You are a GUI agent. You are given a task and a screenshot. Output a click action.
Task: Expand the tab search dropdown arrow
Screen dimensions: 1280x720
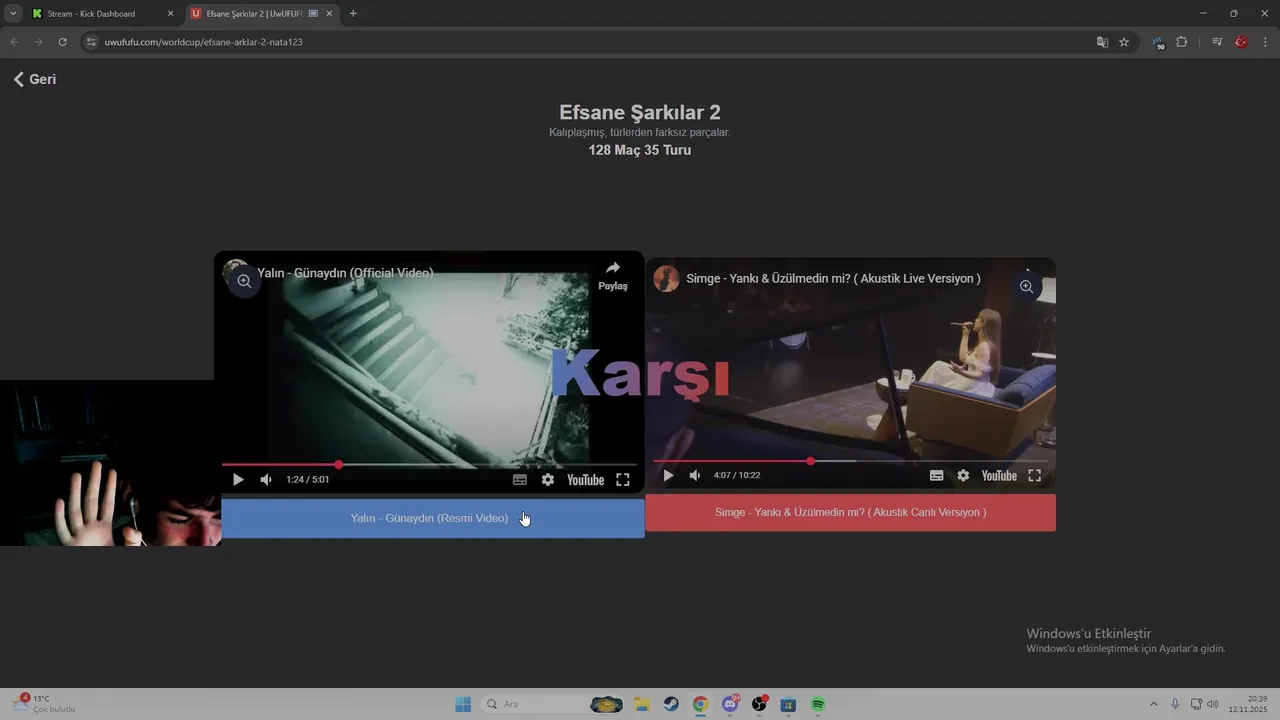pyautogui.click(x=13, y=14)
